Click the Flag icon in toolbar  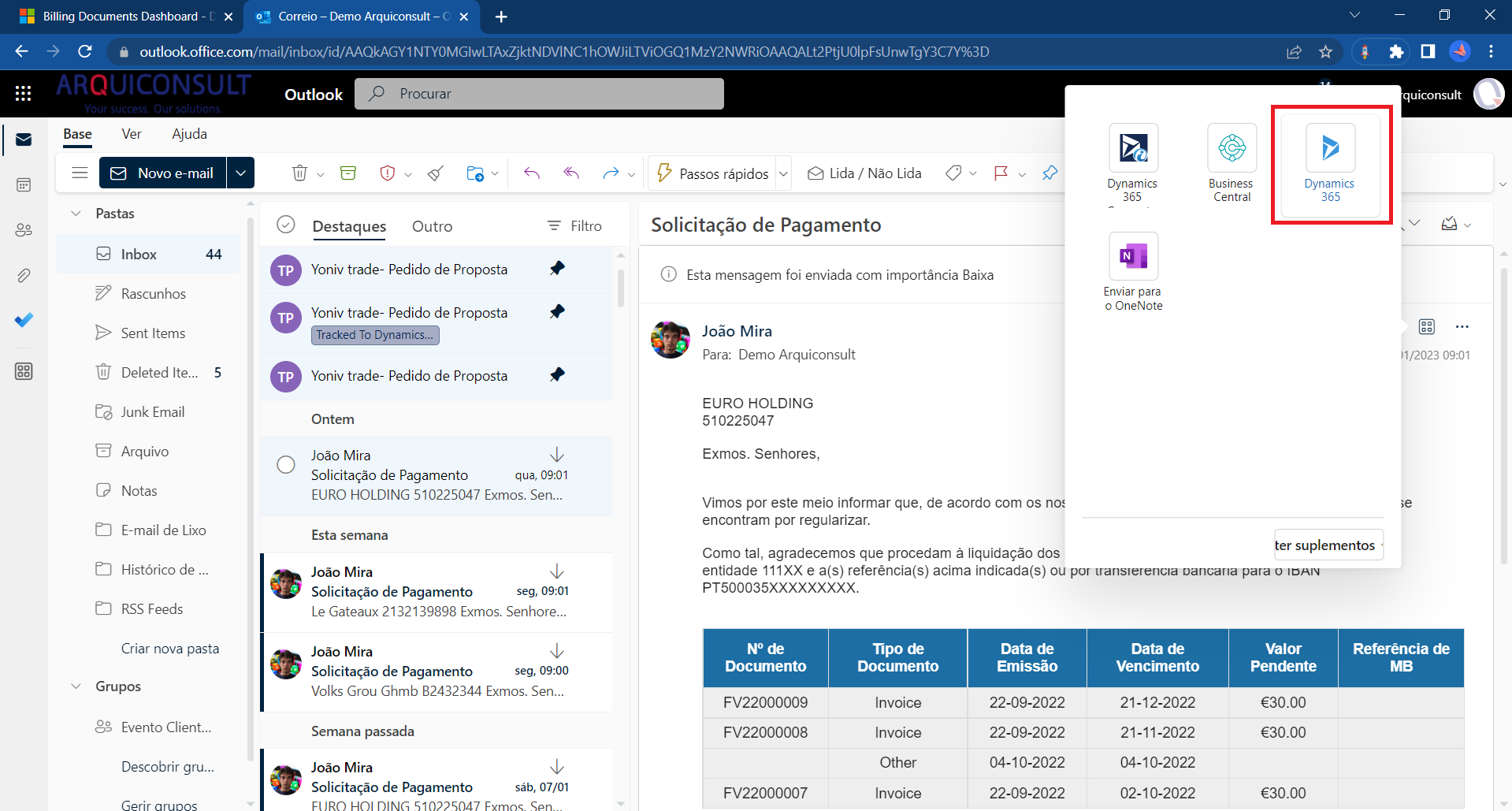click(1001, 173)
